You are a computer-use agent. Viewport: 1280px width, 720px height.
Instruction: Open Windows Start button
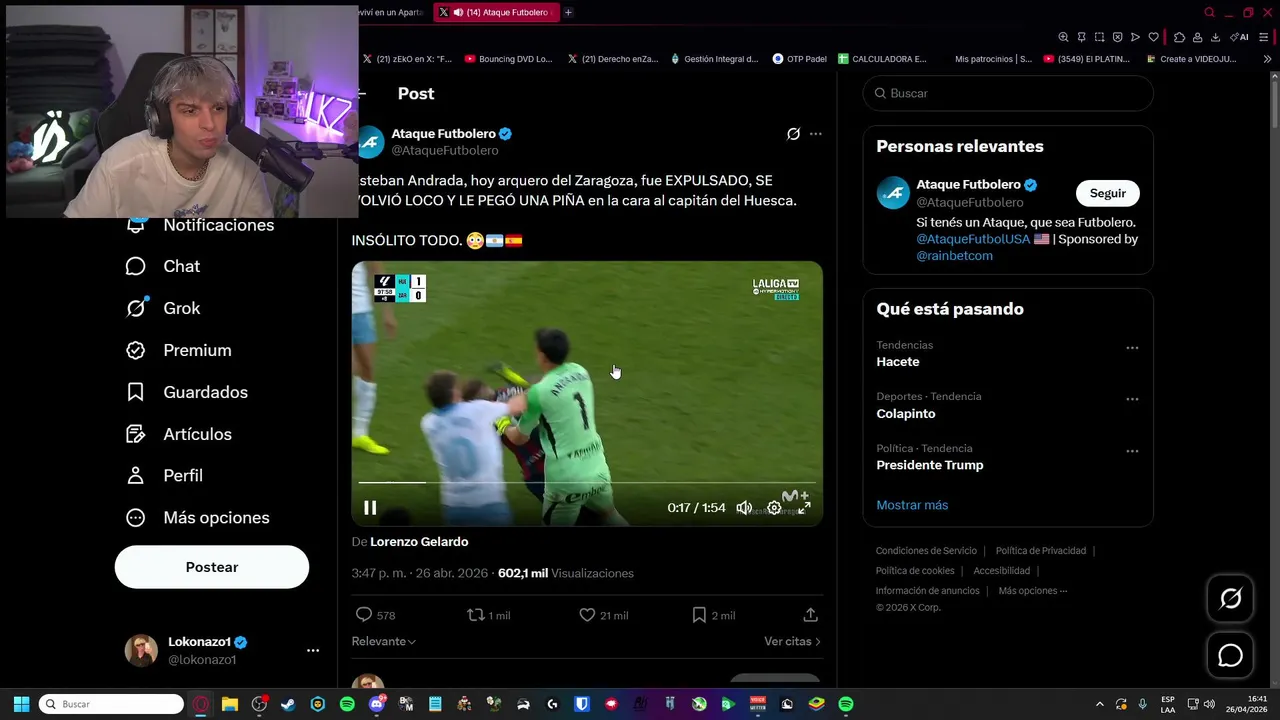click(x=21, y=704)
